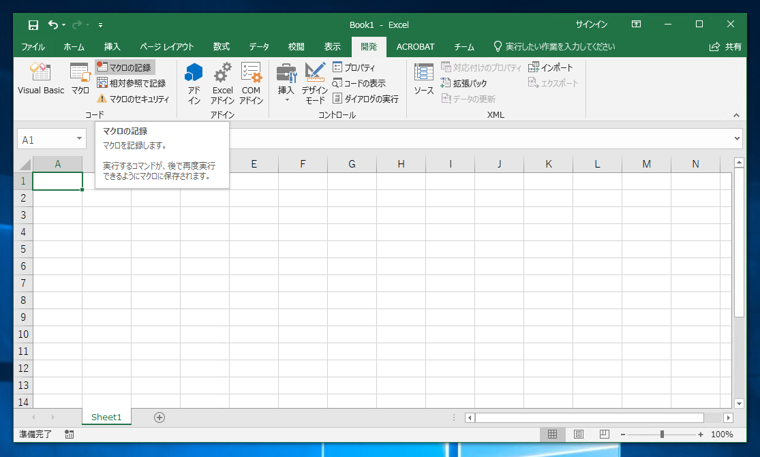Image resolution: width=760 pixels, height=457 pixels.
Task: Open Excel アドイン manager
Action: pos(222,83)
